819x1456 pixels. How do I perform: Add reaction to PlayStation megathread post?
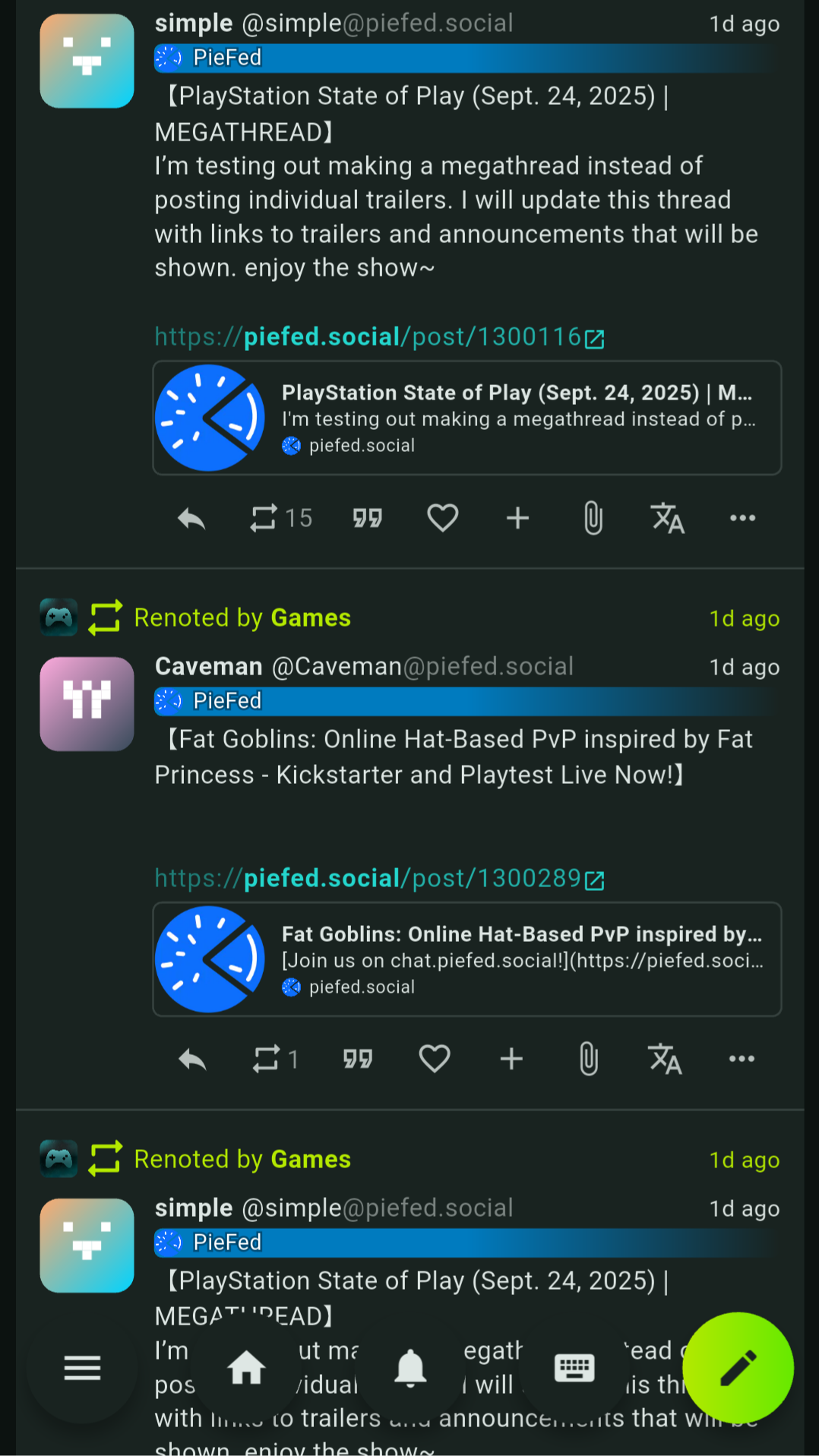[517, 518]
